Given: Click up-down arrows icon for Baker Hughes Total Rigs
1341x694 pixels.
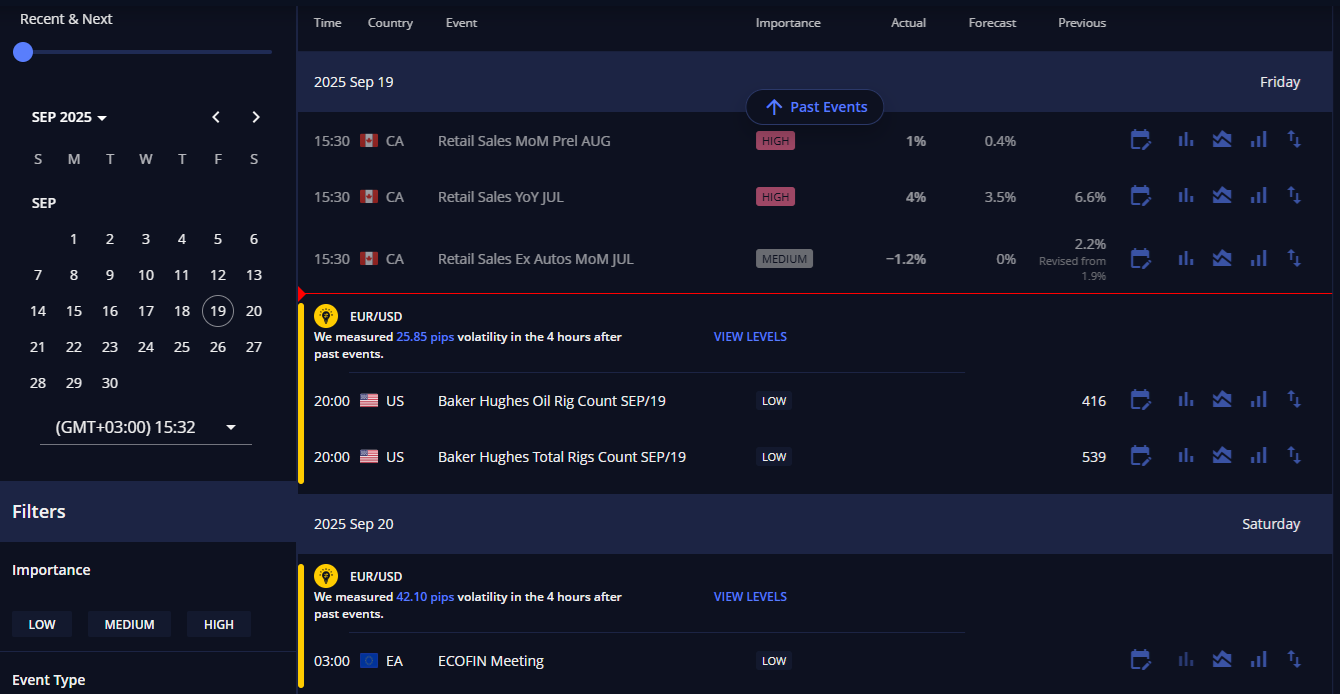Looking at the screenshot, I should coord(1294,457).
